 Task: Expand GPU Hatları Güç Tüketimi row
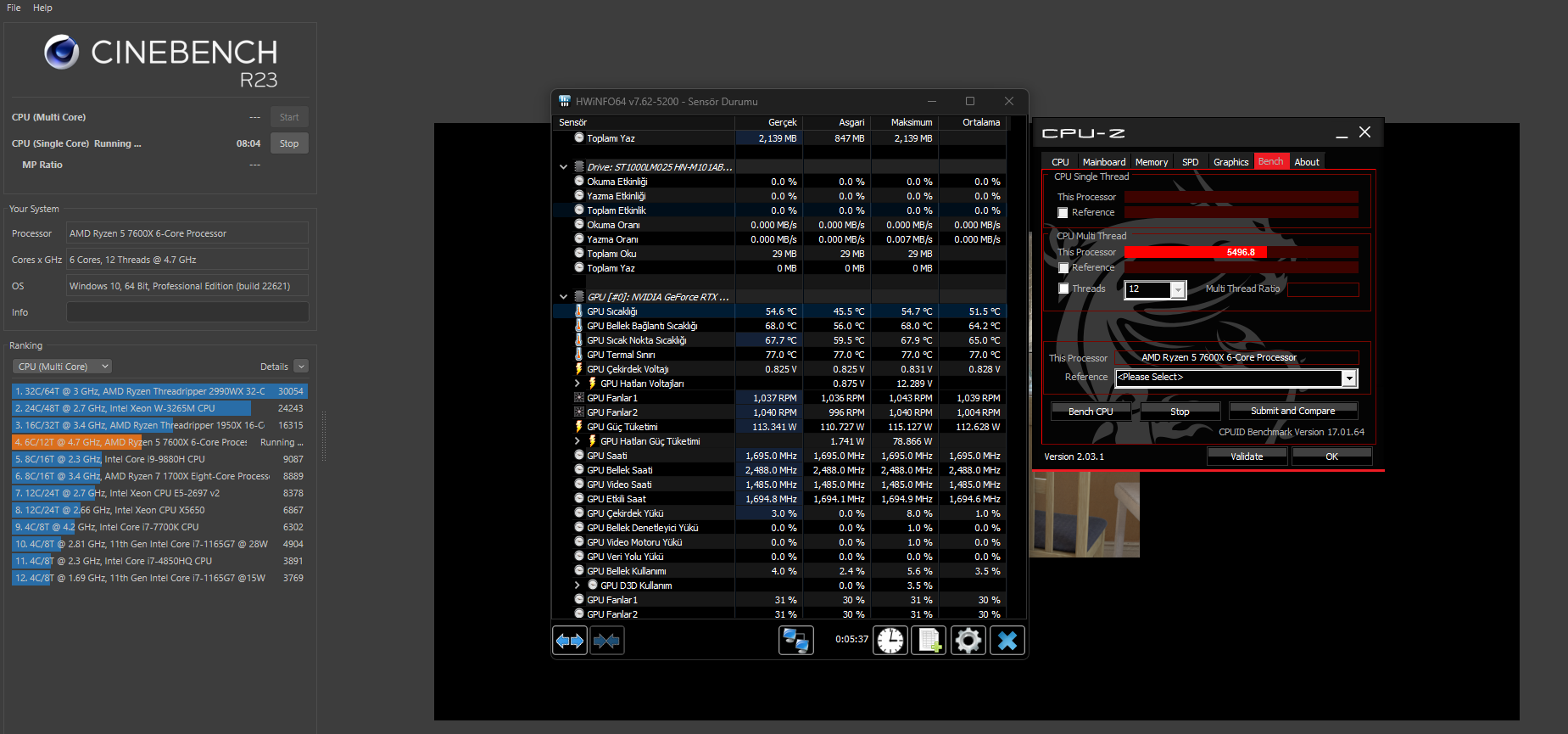[578, 441]
